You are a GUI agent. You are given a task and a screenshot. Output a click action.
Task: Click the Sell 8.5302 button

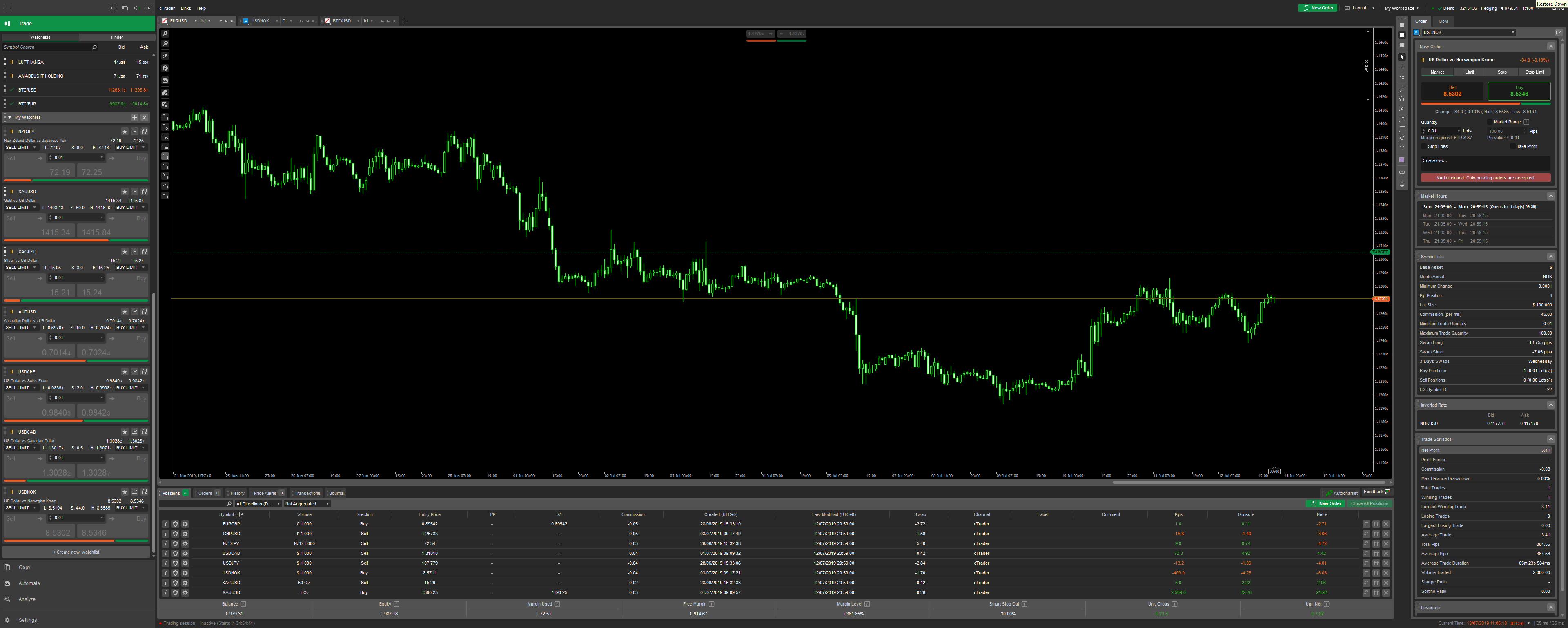[1452, 91]
